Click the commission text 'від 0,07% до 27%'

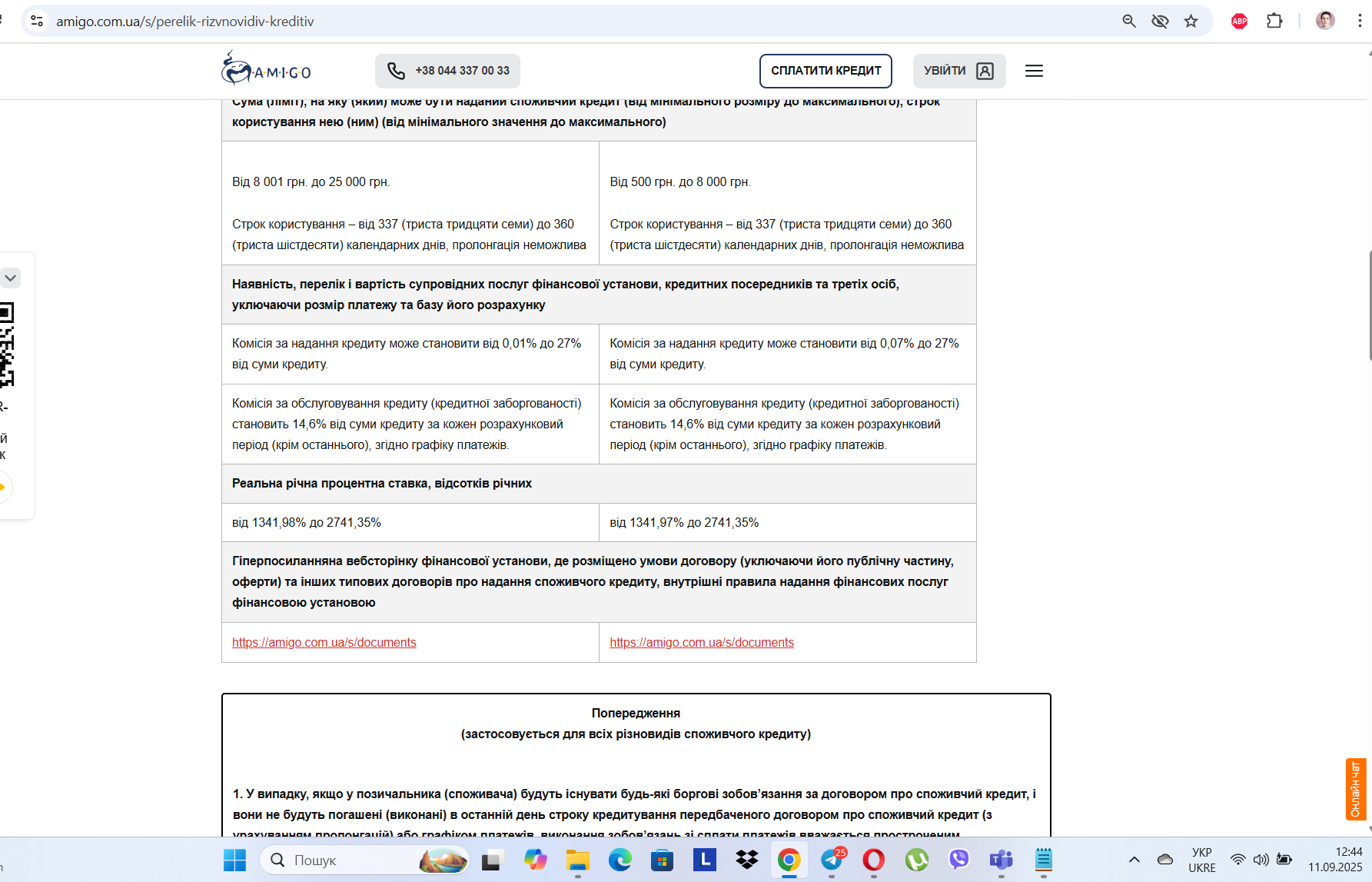pyautogui.click(x=909, y=344)
